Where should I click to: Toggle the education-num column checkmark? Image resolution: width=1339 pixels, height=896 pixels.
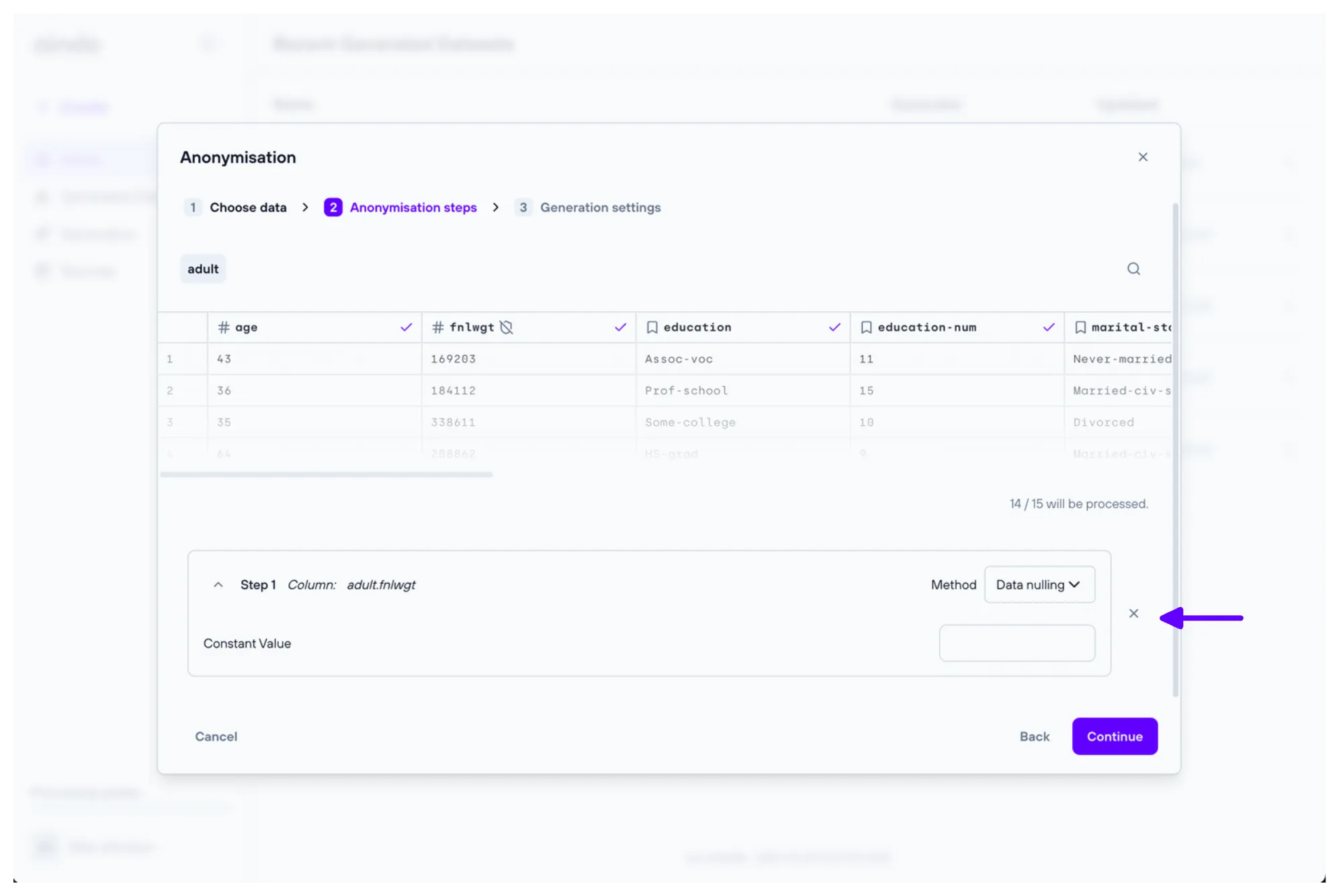[1048, 327]
